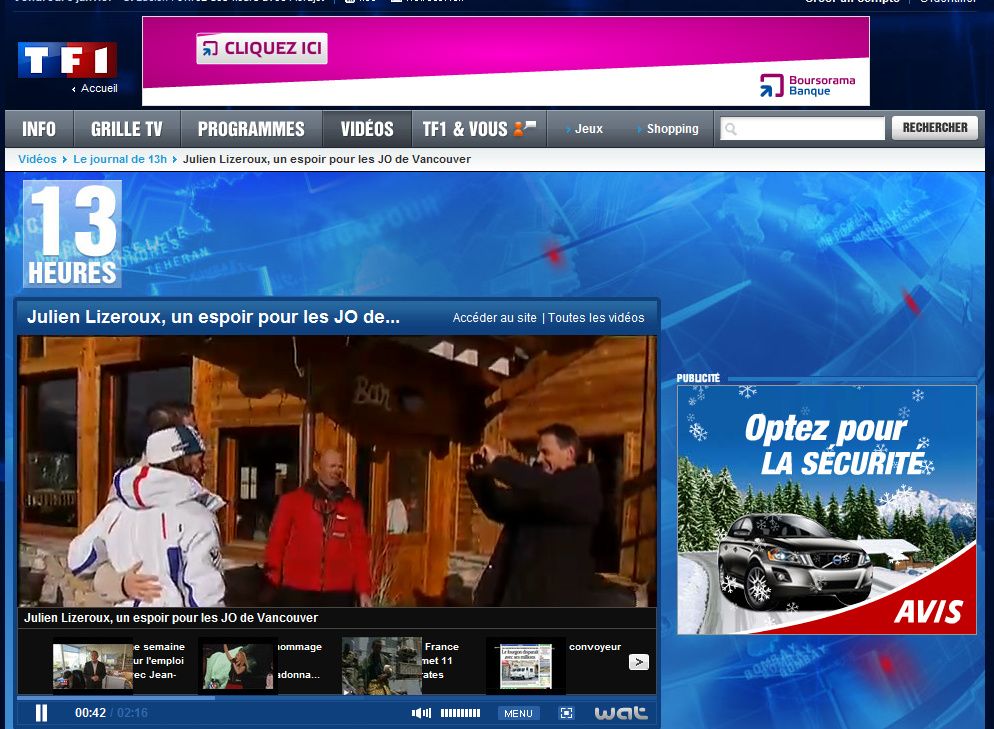Select the singer video thumbnail labelled 'hommage'
This screenshot has width=994, height=729.
tap(238, 666)
